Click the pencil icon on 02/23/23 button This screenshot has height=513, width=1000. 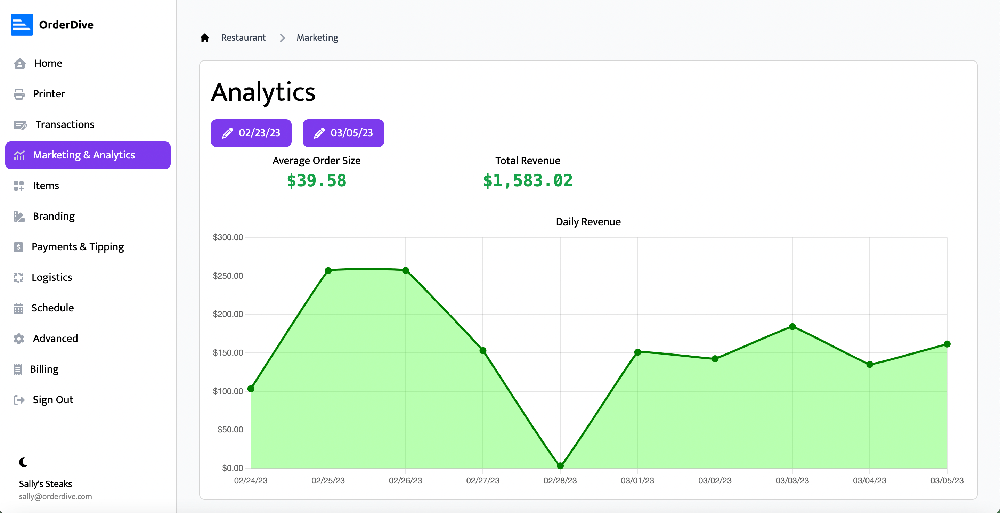(226, 133)
